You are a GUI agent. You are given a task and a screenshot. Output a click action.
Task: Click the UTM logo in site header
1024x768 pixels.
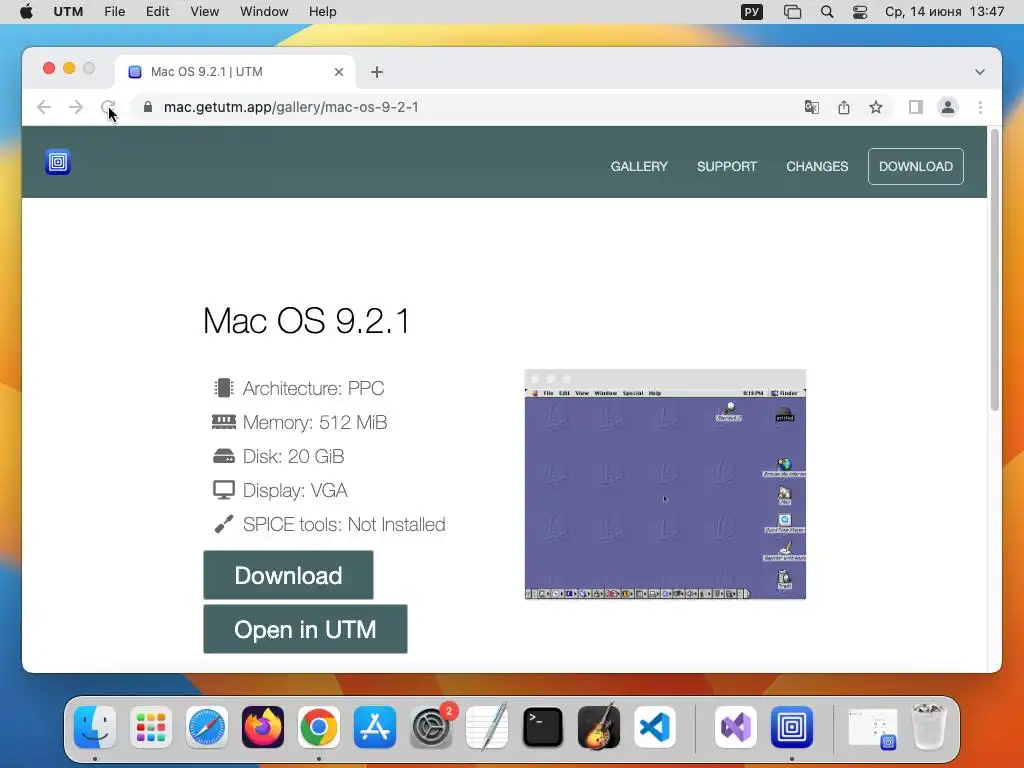click(57, 162)
